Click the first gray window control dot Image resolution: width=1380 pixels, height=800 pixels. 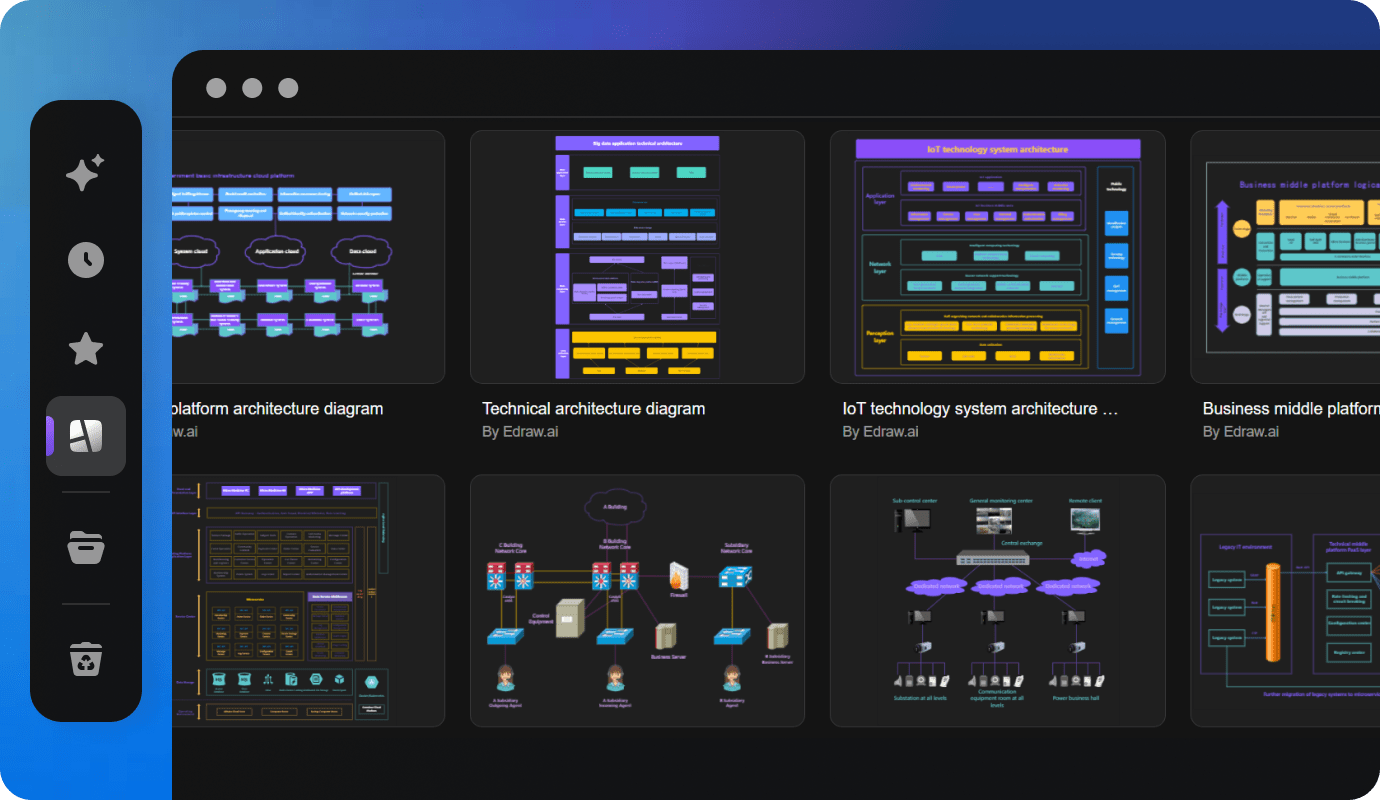[216, 88]
